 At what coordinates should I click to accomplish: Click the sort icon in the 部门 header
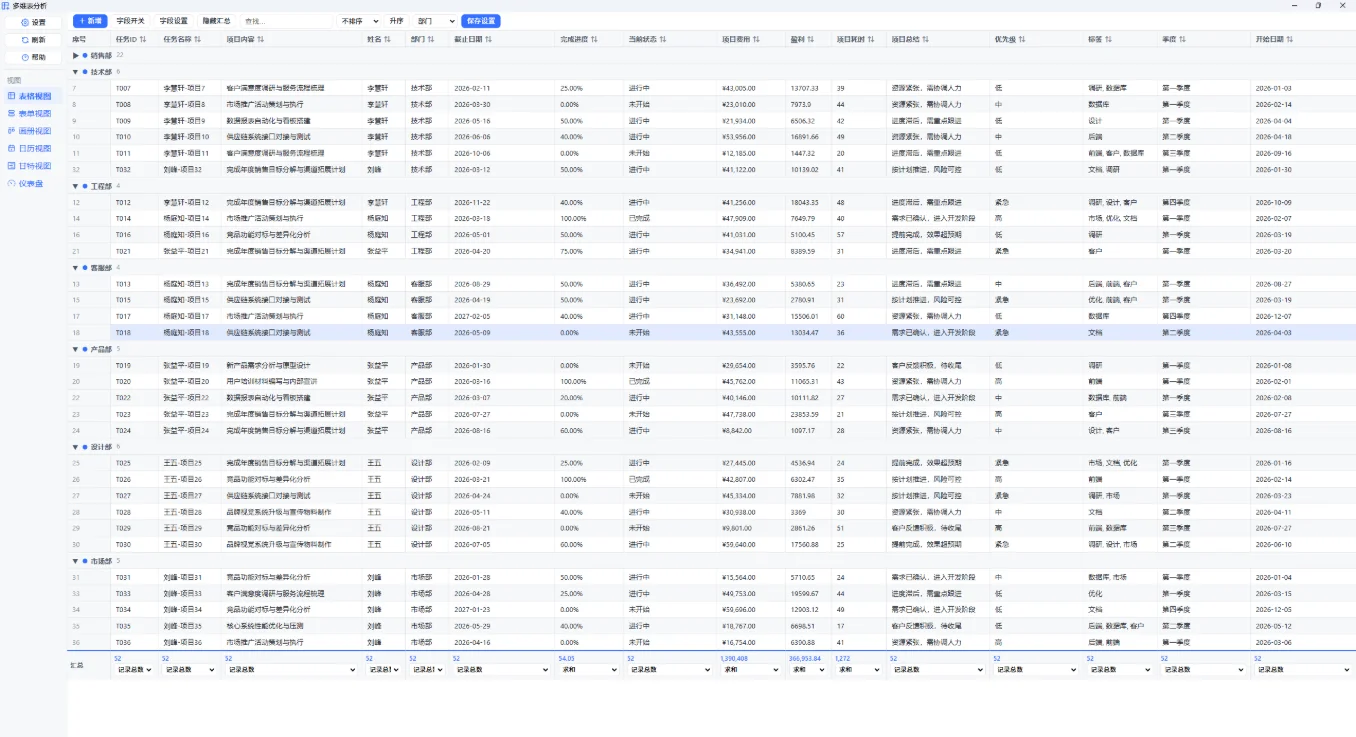[433, 39]
